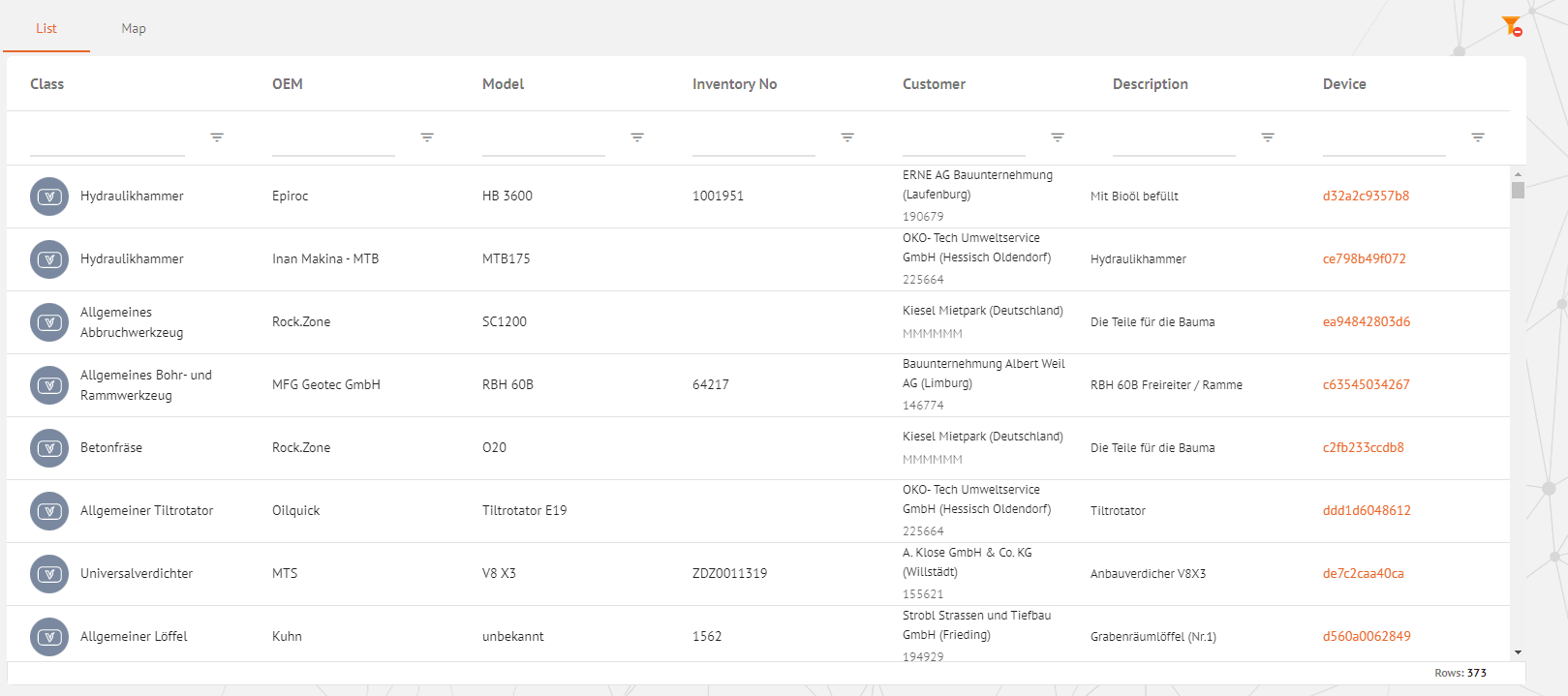This screenshot has width=1568, height=696.
Task: Select the Grabenräumlöffel (Nr.1) description
Action: [1153, 637]
